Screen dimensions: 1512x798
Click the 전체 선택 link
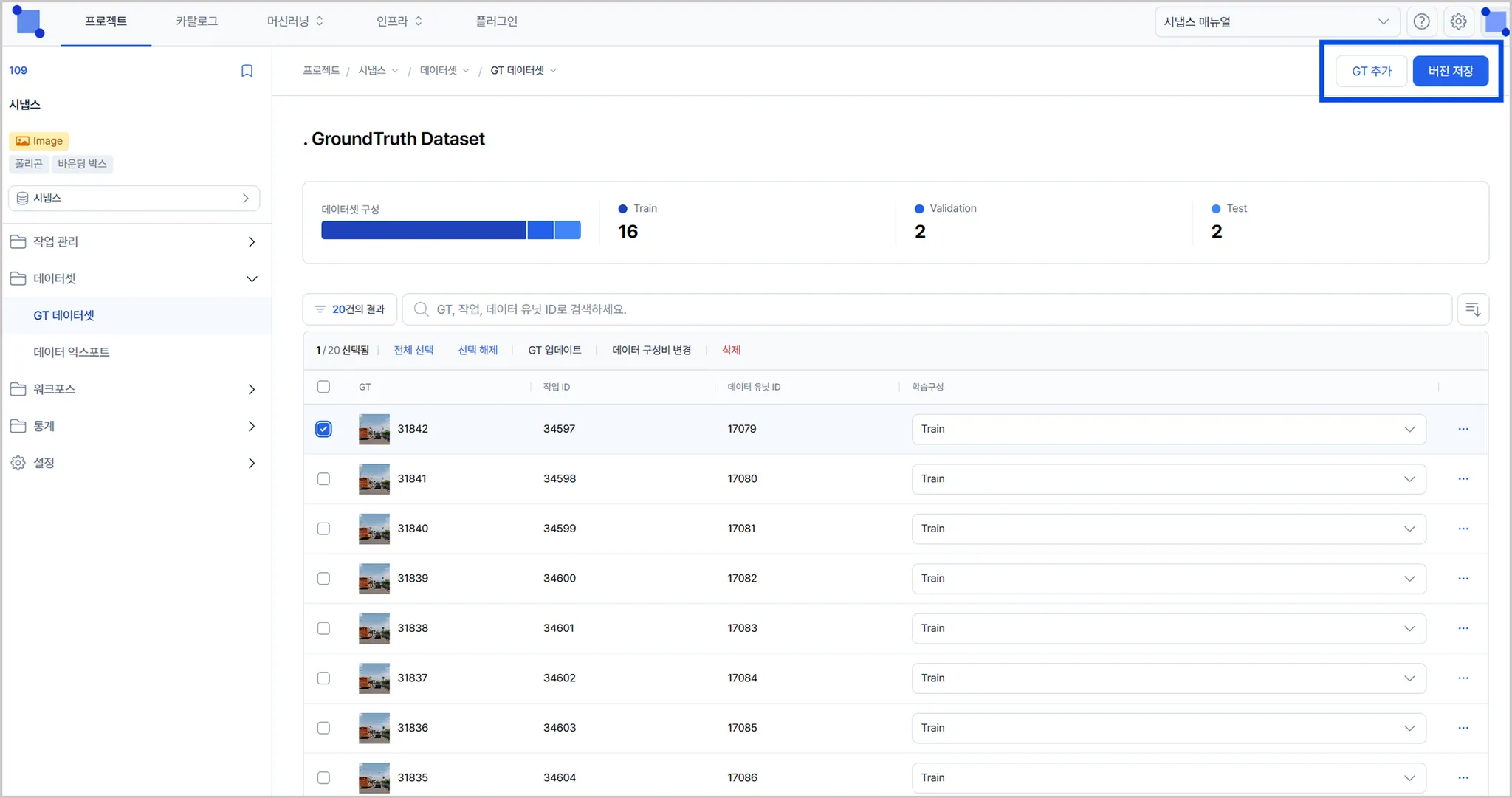pyautogui.click(x=413, y=350)
